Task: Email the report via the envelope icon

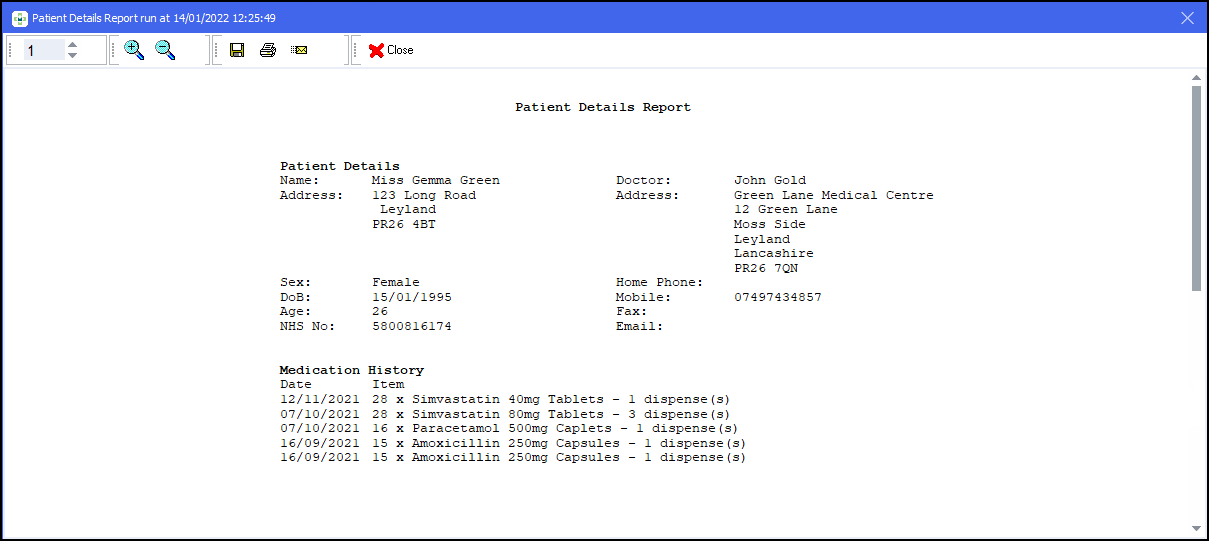Action: click(299, 50)
